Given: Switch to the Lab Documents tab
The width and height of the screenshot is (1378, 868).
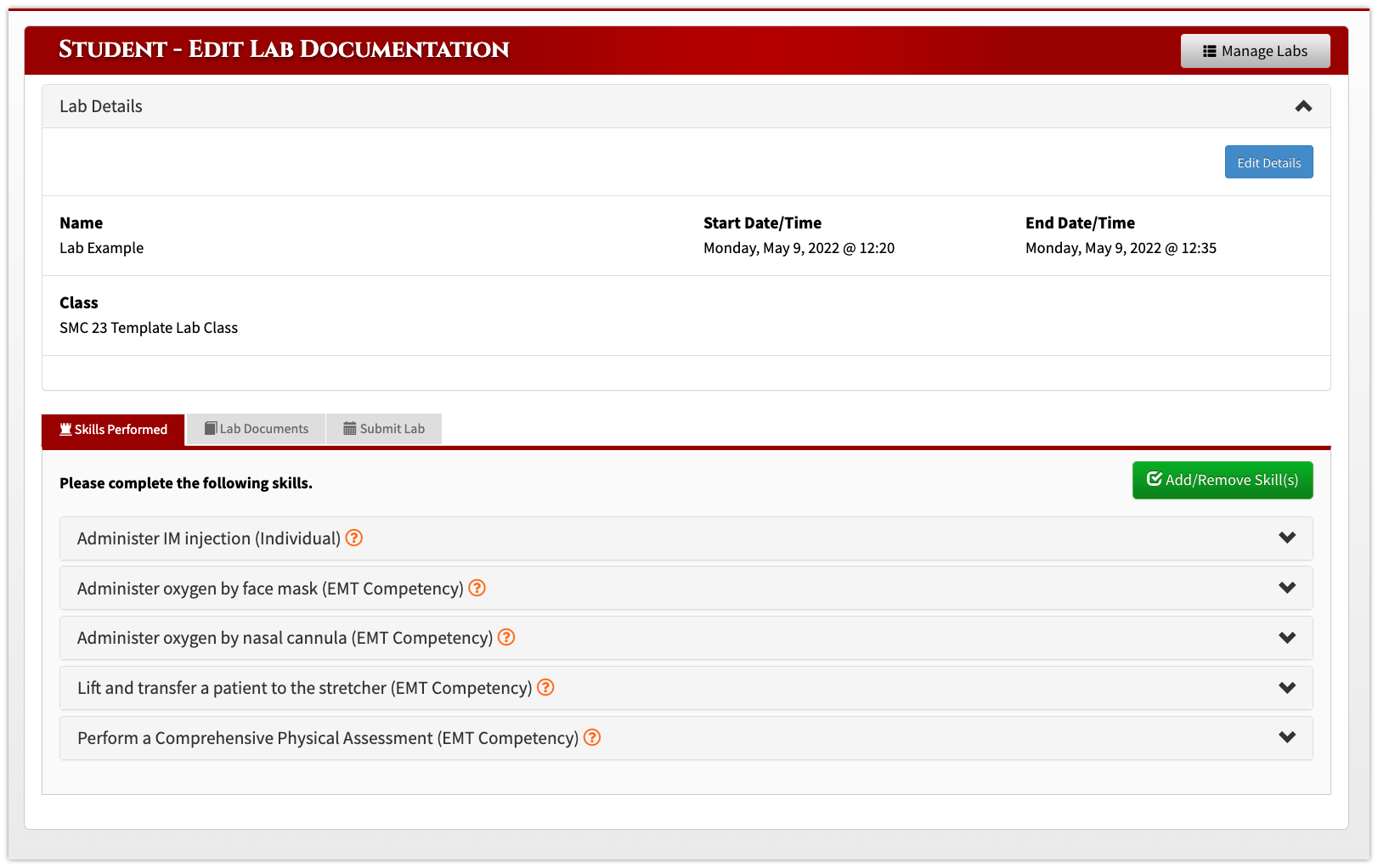Looking at the screenshot, I should [x=255, y=428].
